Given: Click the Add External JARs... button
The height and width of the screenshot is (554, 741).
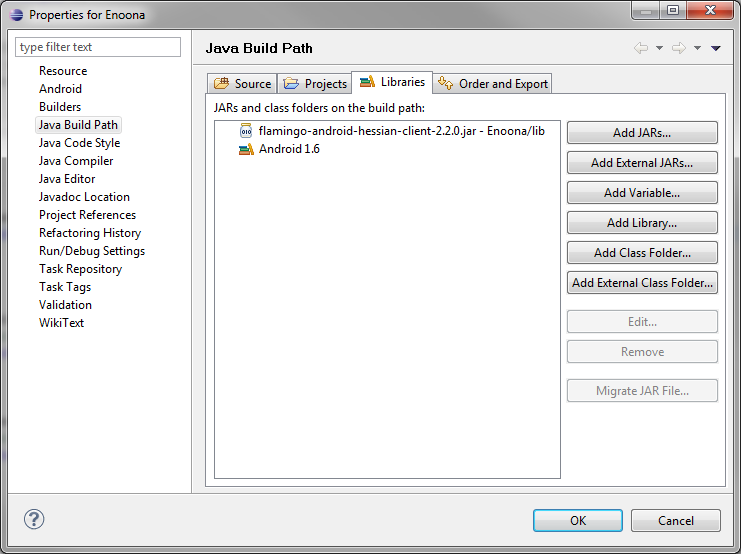Looking at the screenshot, I should tap(642, 163).
